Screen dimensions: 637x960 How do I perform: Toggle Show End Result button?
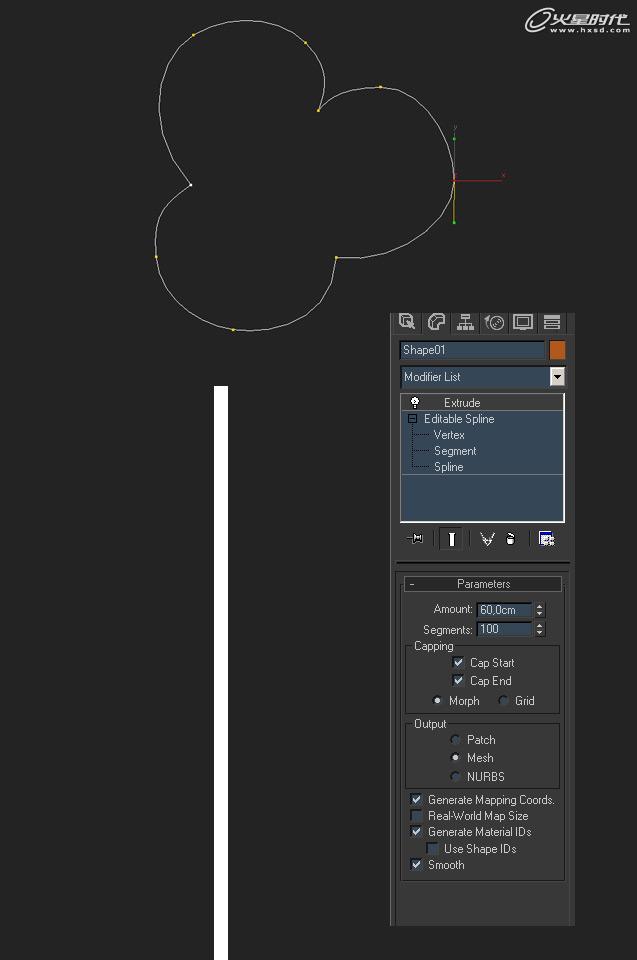coord(451,539)
